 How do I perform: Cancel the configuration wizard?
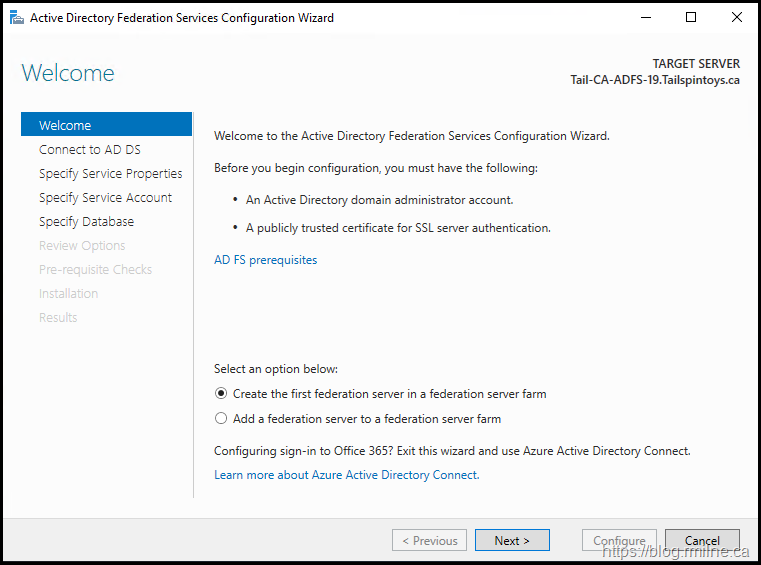click(702, 540)
